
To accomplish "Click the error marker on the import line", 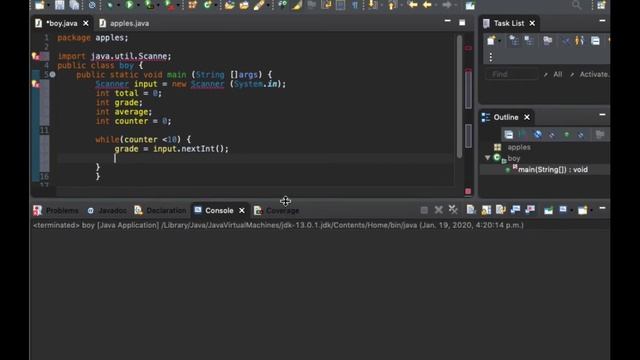I will click(x=36, y=56).
